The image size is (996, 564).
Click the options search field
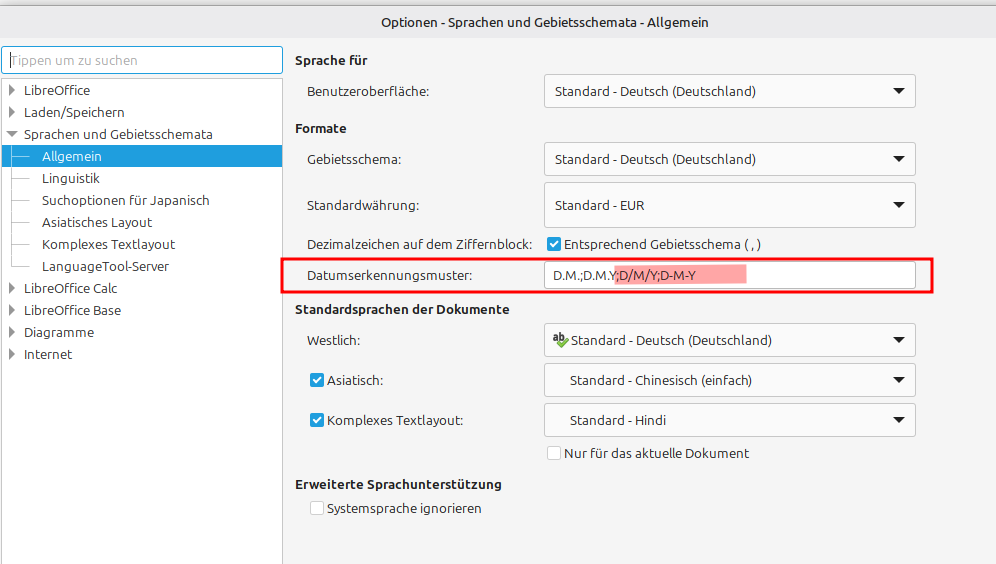click(142, 60)
